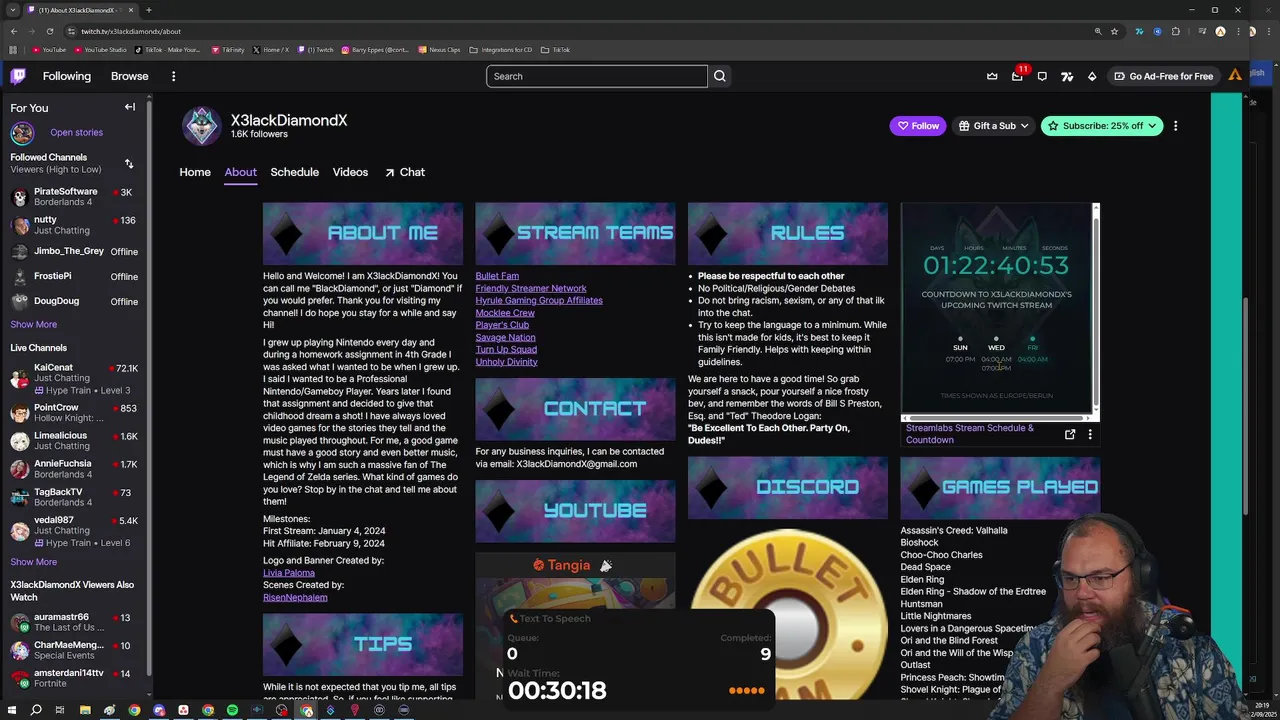The width and height of the screenshot is (1280, 720).
Task: Click the search magnifier button
Action: pyautogui.click(x=720, y=76)
